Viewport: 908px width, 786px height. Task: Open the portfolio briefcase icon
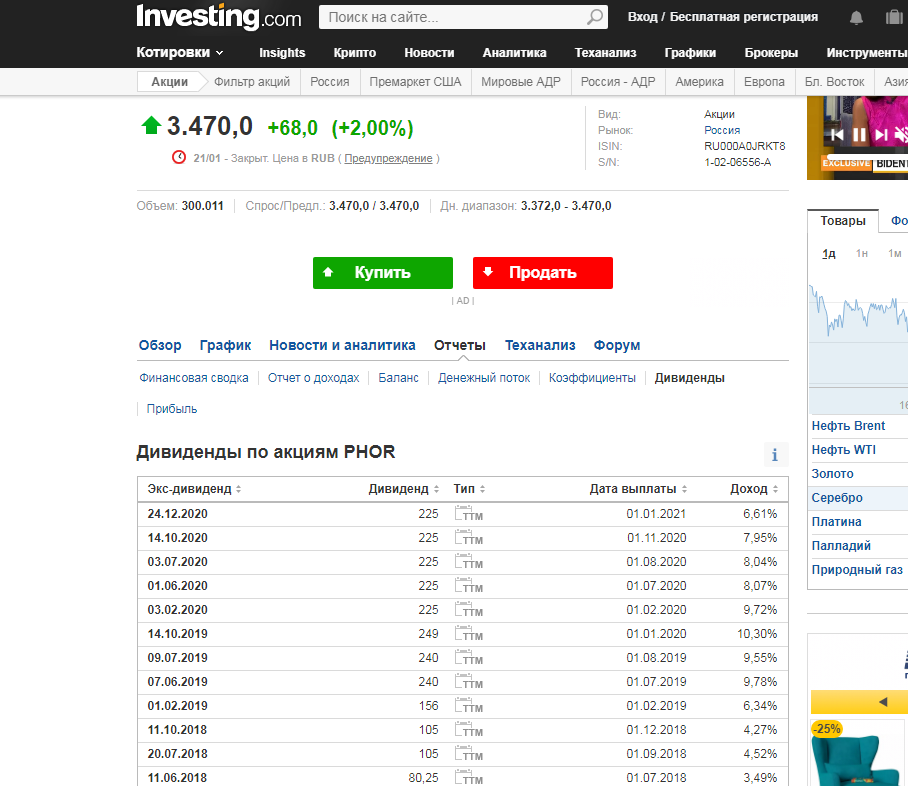click(x=894, y=17)
